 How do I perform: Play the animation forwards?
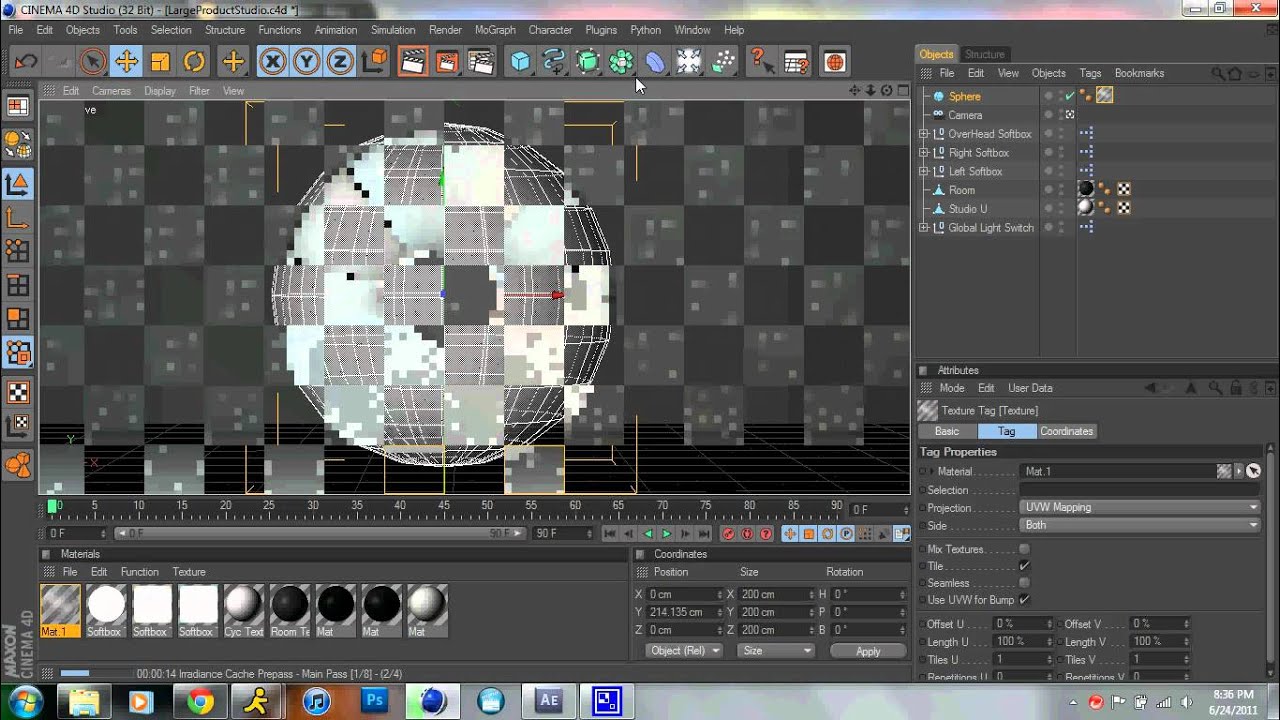(666, 534)
